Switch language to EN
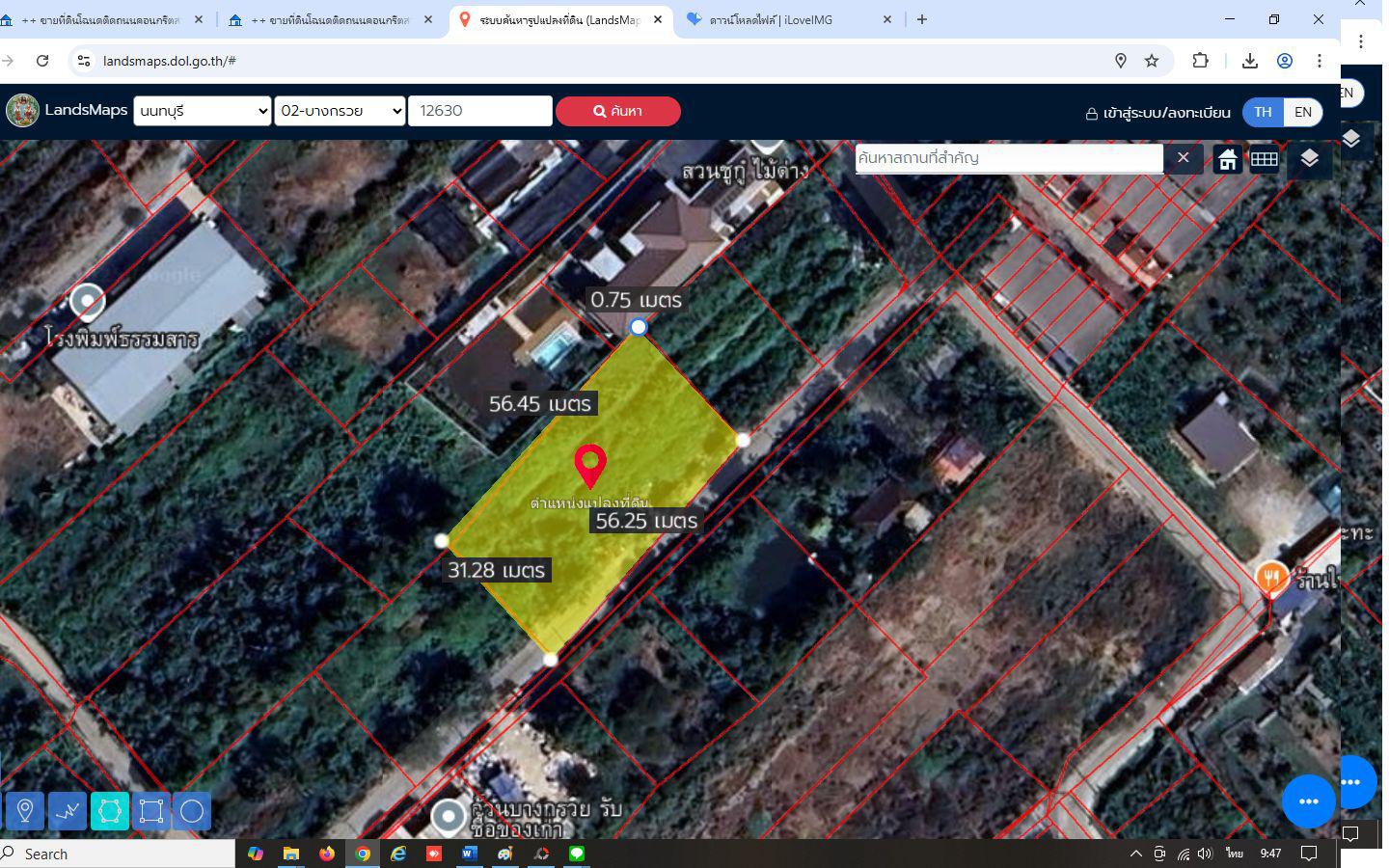Screen dimensions: 1389x868 (x=1303, y=112)
